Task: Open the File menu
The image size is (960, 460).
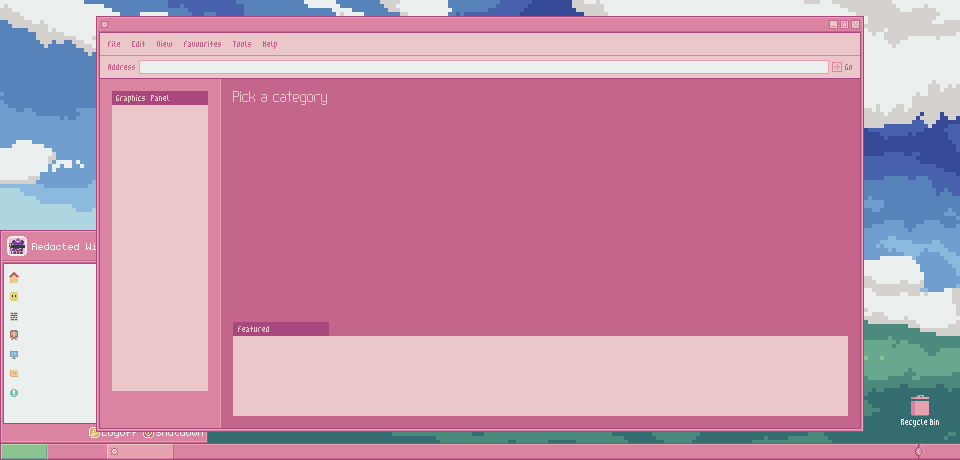Action: pyautogui.click(x=114, y=44)
